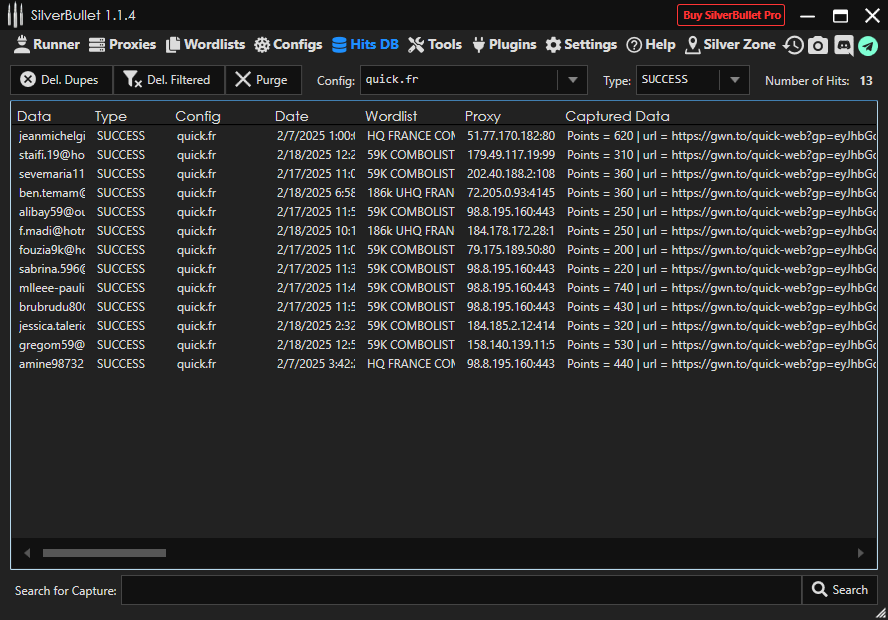The height and width of the screenshot is (620, 888).
Task: Open the Help menu item
Action: coord(651,45)
